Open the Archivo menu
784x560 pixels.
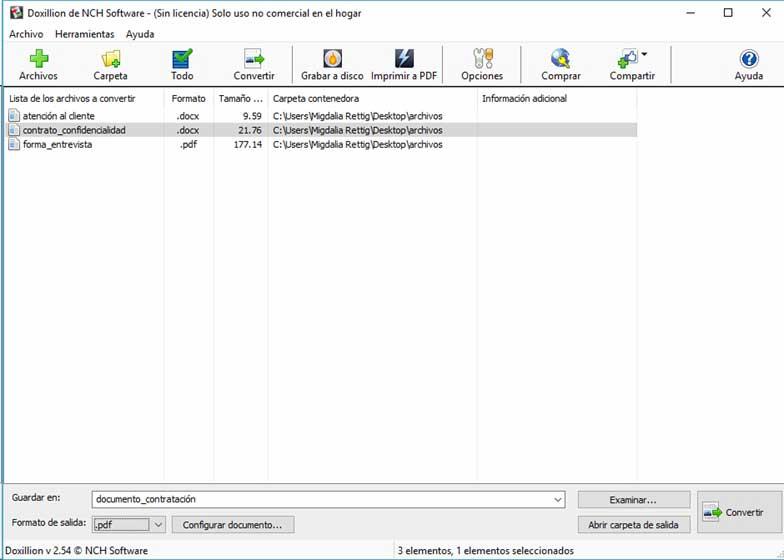(x=26, y=34)
